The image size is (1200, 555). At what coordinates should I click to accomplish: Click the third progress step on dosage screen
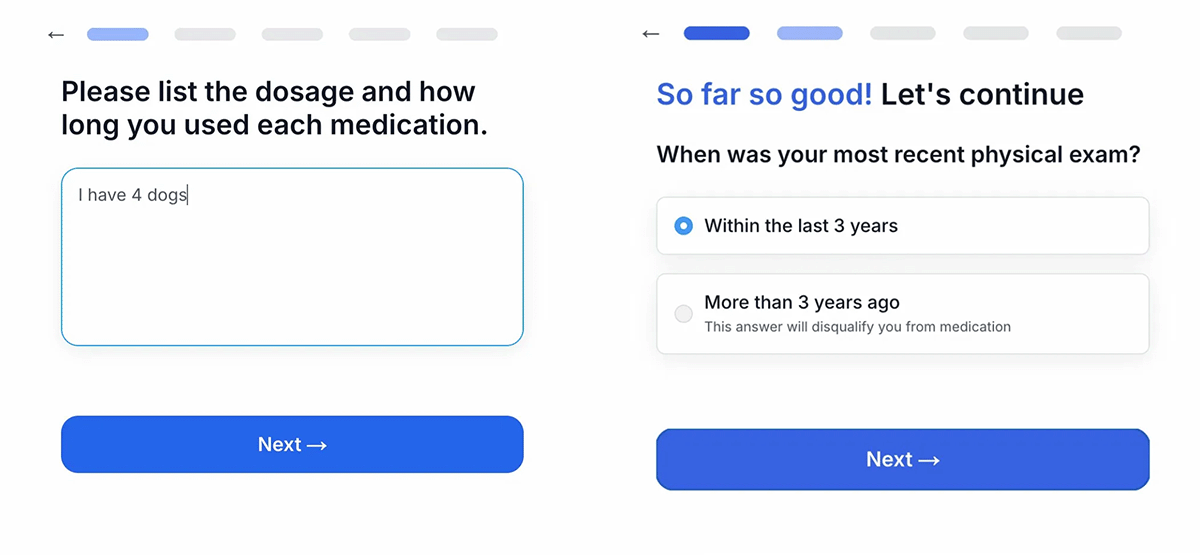pos(292,34)
